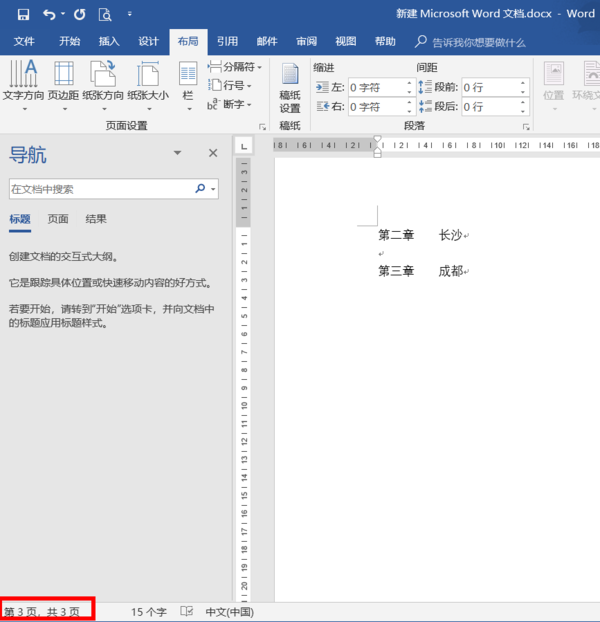
Task: Switch to the 邮件 ribbon tab
Action: tap(267, 41)
